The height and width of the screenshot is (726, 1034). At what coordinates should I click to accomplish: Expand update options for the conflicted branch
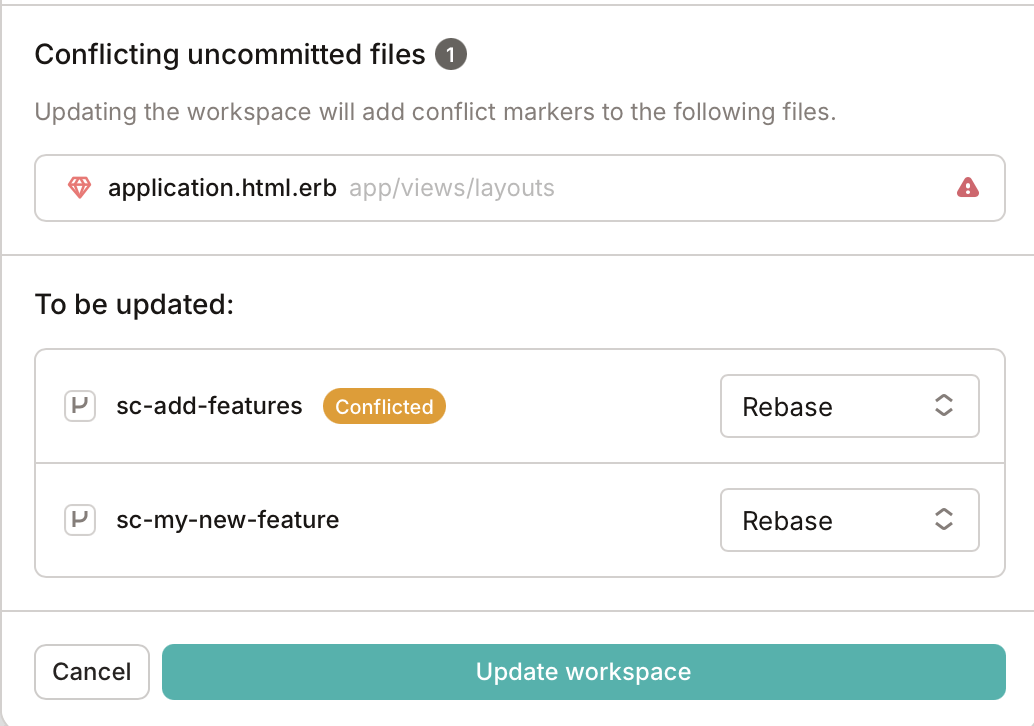click(849, 406)
